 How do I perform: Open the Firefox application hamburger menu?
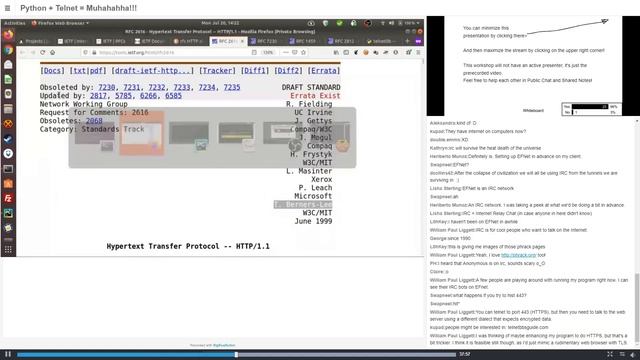click(418, 52)
